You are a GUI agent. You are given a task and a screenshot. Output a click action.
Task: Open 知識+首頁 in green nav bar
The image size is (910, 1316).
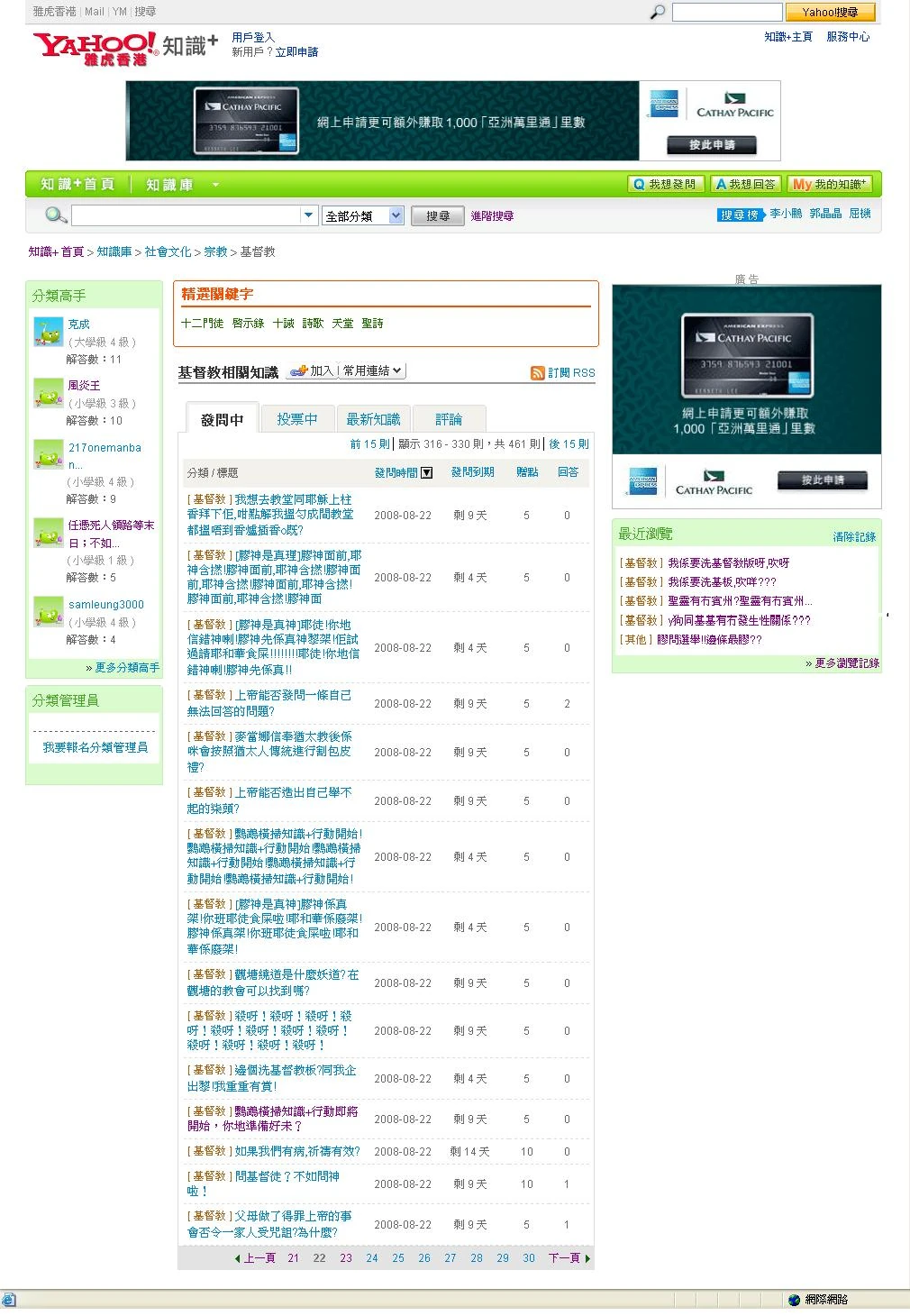(77, 184)
